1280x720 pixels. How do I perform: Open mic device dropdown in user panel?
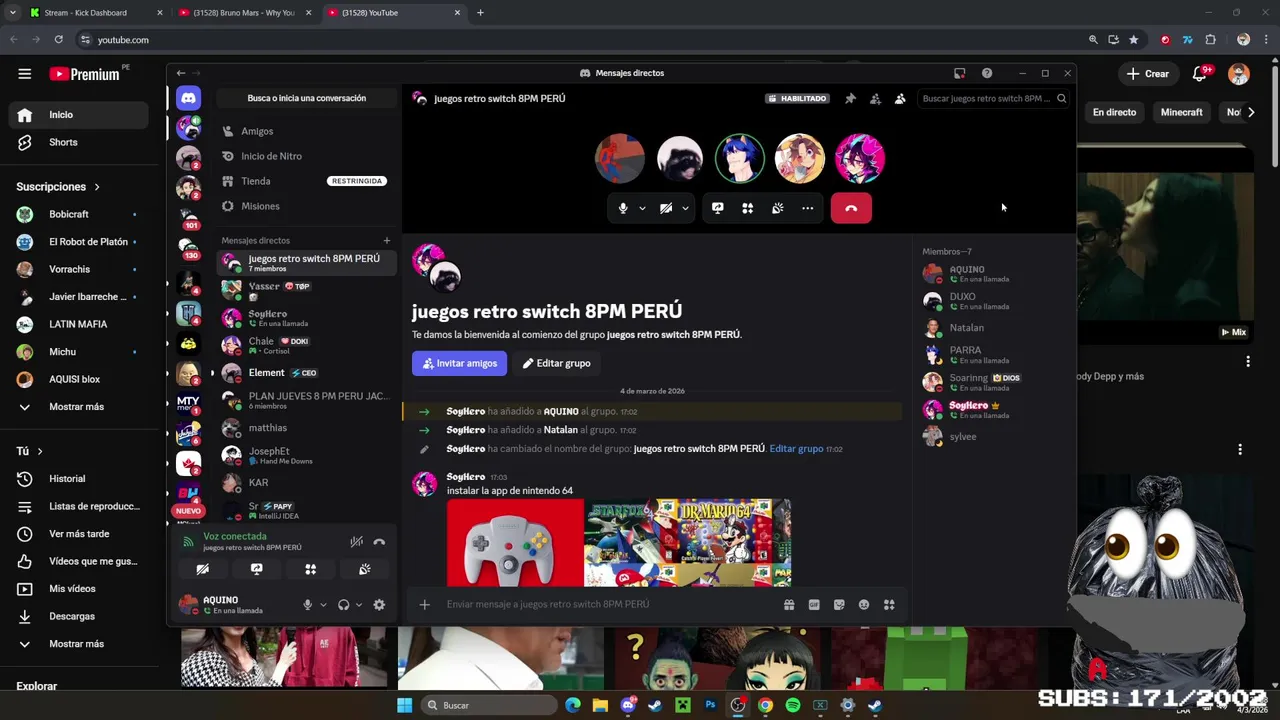323,605
